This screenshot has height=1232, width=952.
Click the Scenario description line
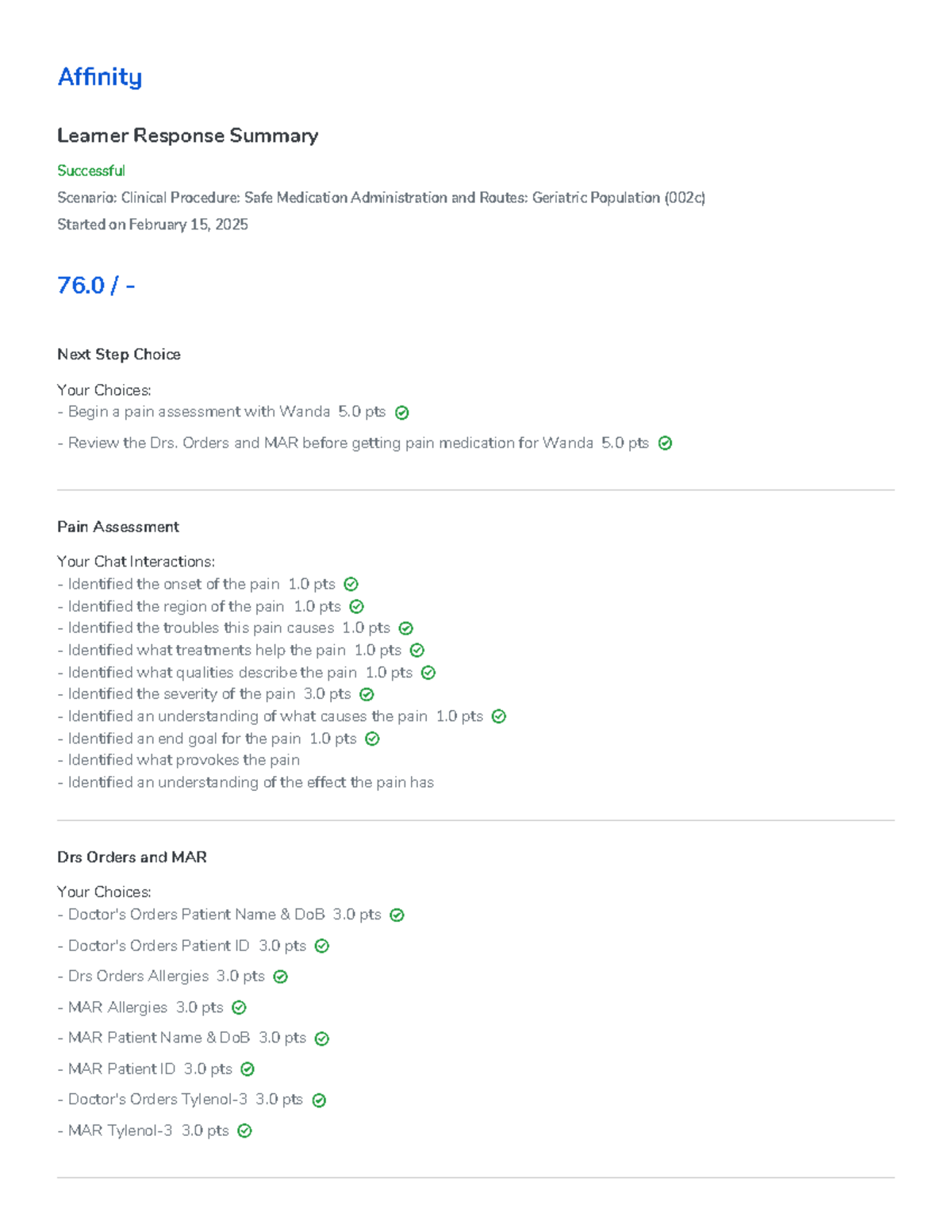(x=381, y=198)
